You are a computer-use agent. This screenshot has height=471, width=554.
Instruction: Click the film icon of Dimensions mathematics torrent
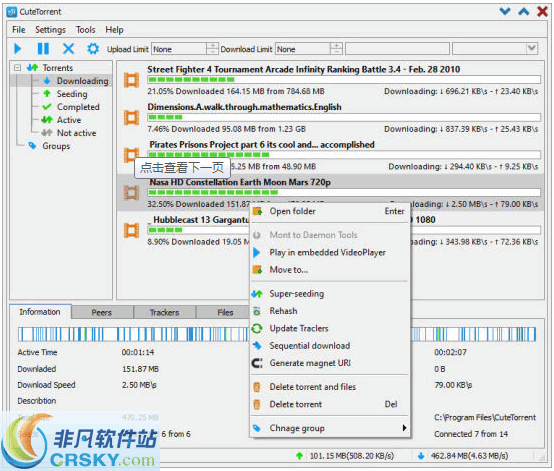pyautogui.click(x=131, y=117)
